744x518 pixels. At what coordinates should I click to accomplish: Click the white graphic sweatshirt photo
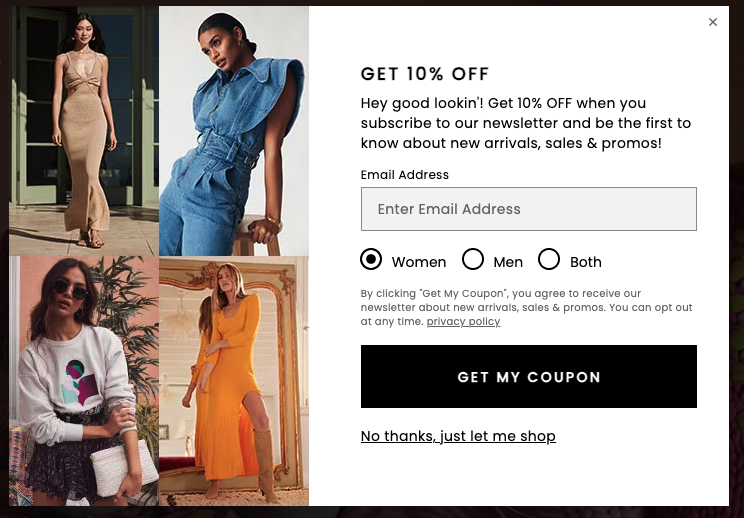point(84,381)
